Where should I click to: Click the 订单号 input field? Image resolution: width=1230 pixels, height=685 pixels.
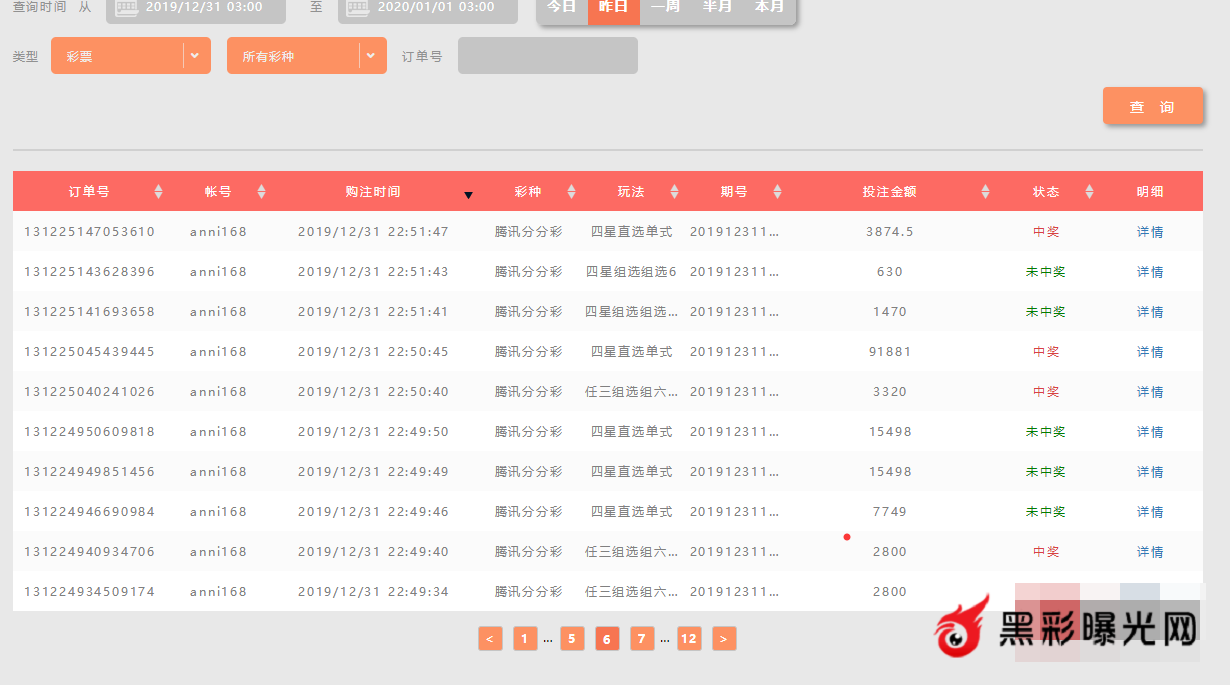click(x=547, y=56)
